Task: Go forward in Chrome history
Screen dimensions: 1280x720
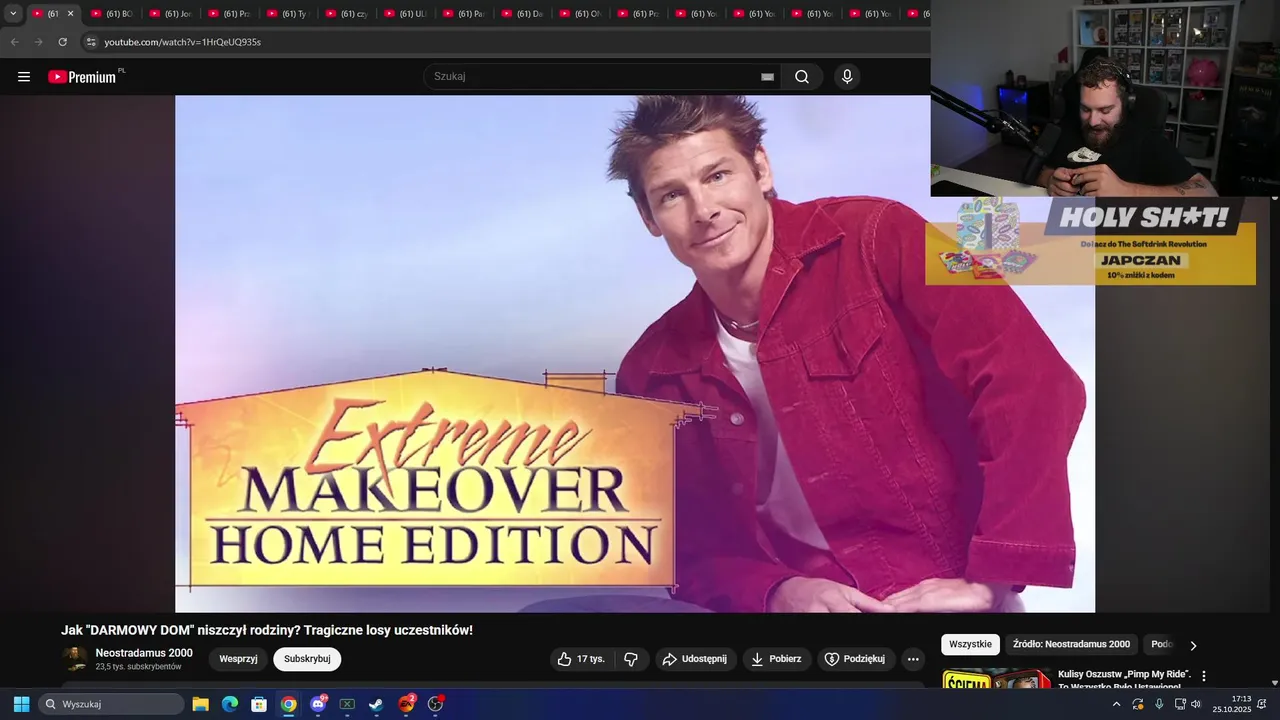Action: [x=38, y=42]
